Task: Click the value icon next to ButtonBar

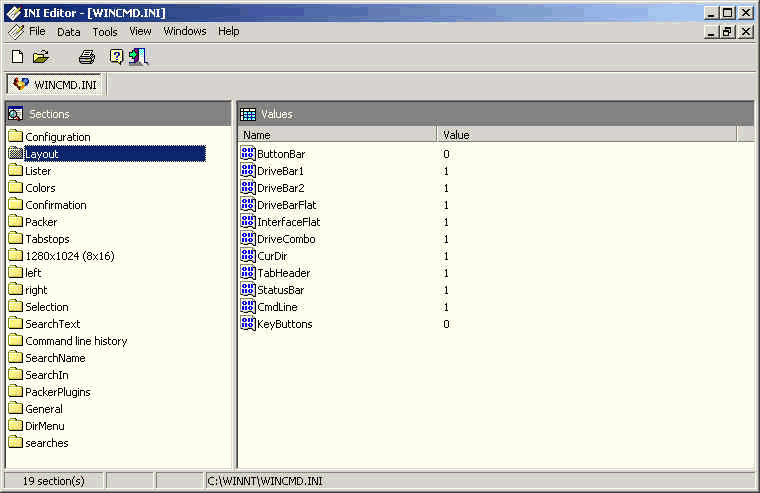Action: coord(248,154)
